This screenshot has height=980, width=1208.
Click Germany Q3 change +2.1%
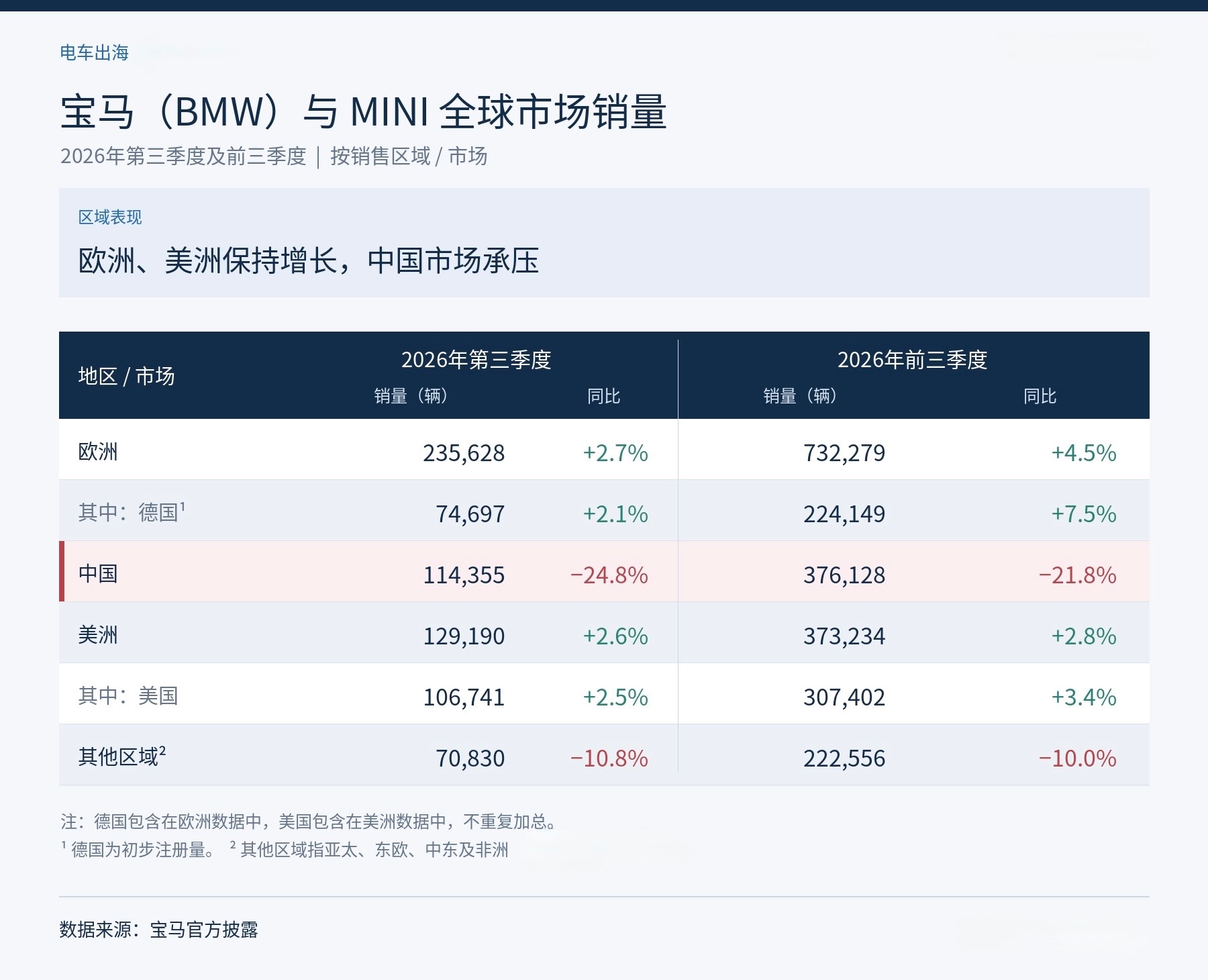point(615,514)
